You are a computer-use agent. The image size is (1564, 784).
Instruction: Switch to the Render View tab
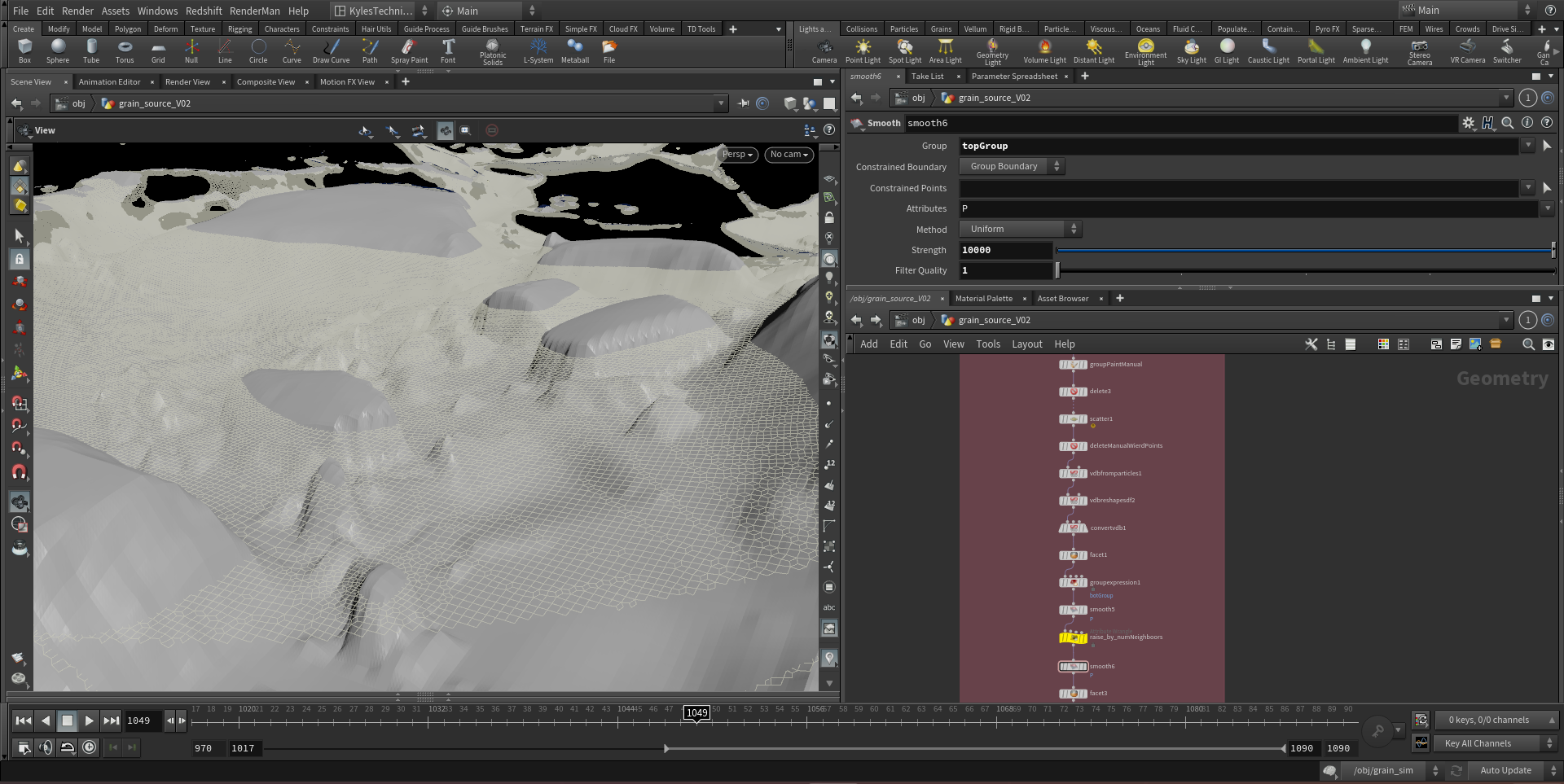click(187, 82)
